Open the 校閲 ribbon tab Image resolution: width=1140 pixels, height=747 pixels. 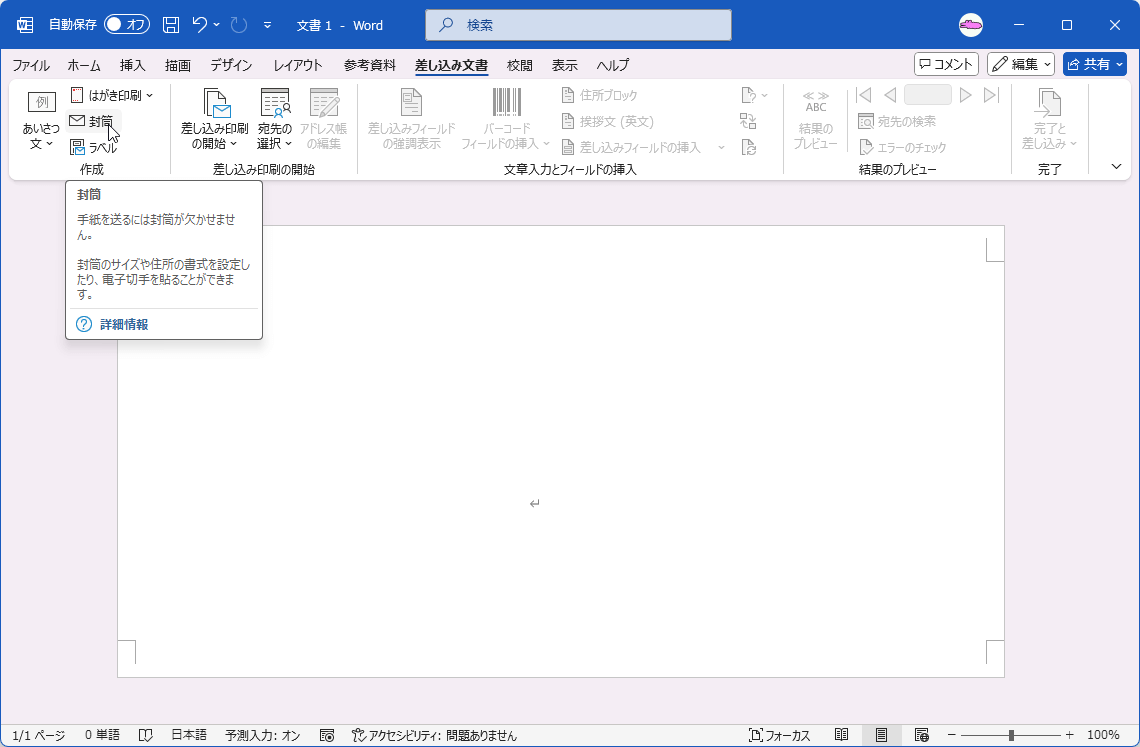(519, 65)
